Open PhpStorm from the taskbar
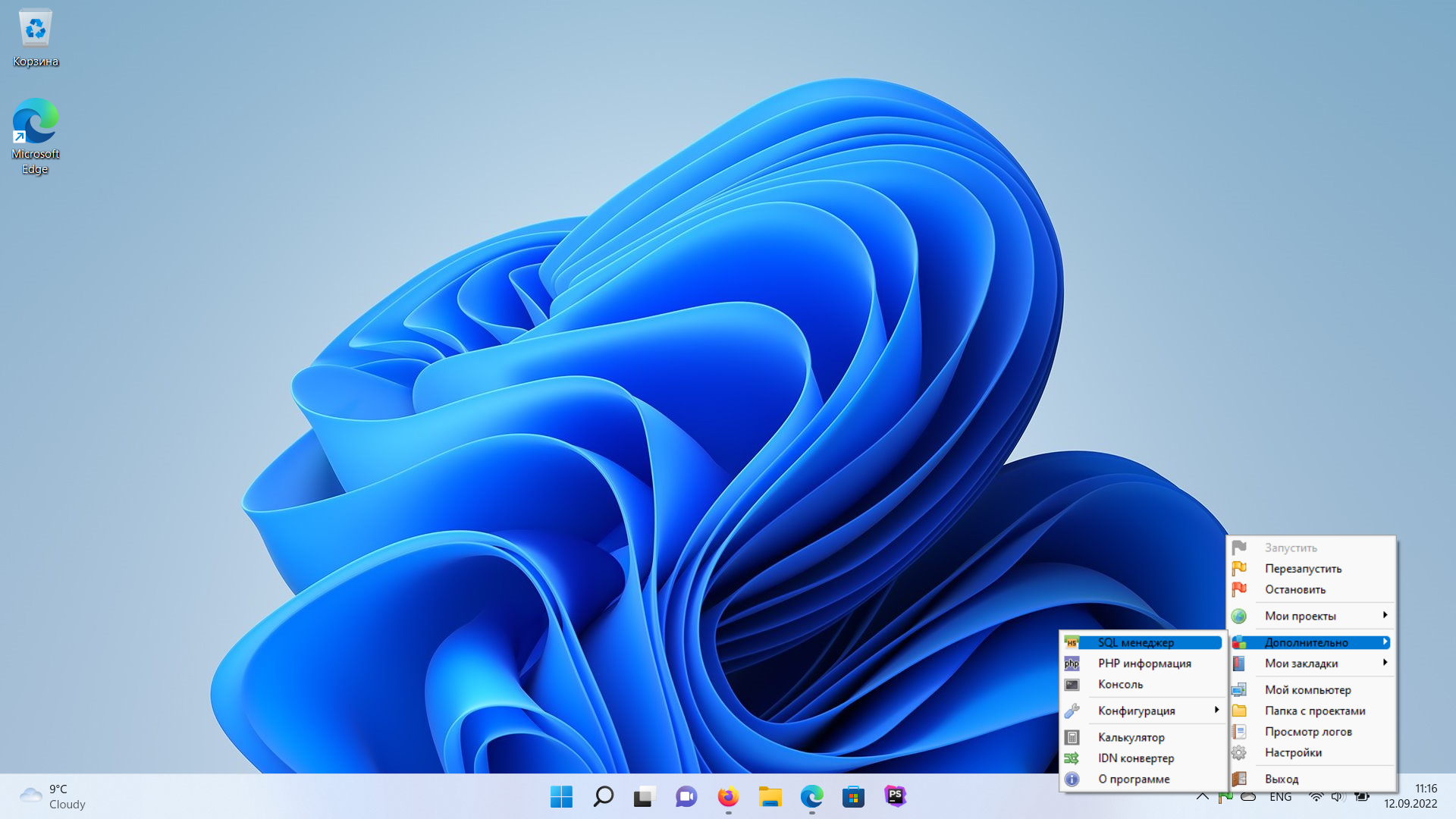This screenshot has width=1456, height=819. click(895, 796)
